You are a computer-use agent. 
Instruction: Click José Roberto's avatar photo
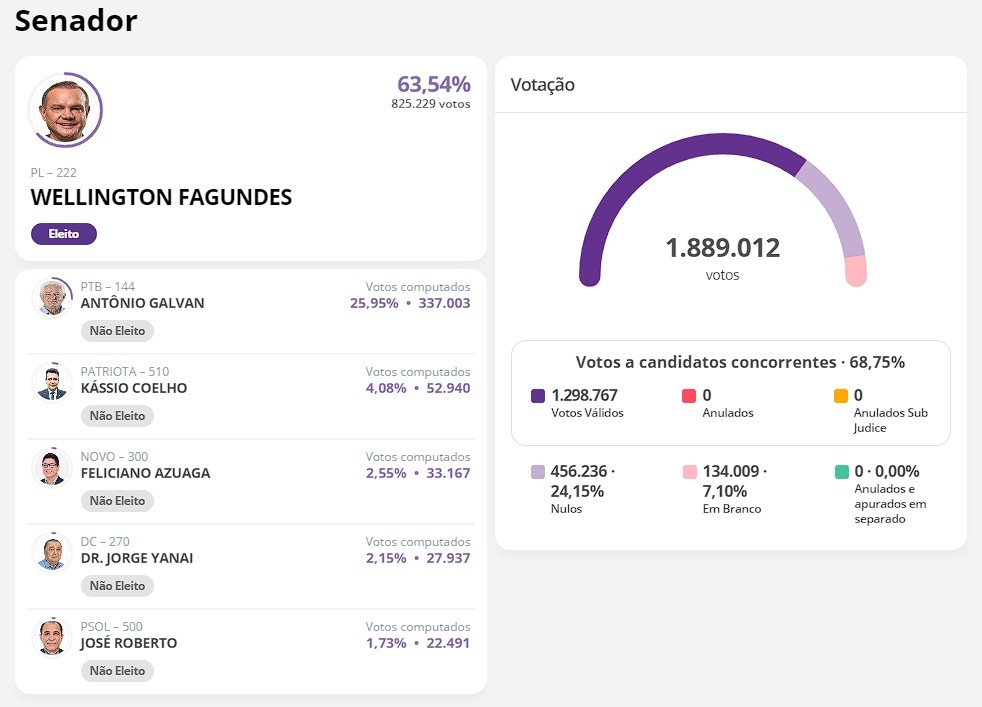click(51, 637)
